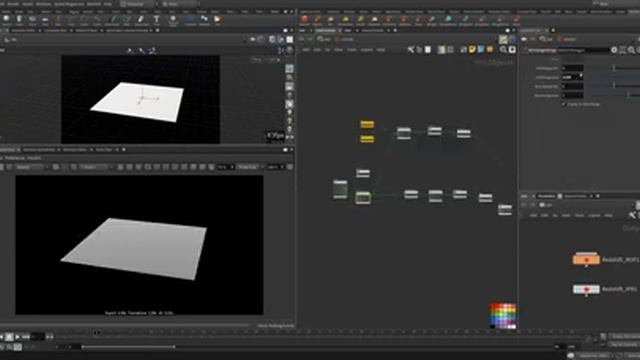The height and width of the screenshot is (360, 640).
Task: Click the play button in playbar
Action: coord(17,337)
